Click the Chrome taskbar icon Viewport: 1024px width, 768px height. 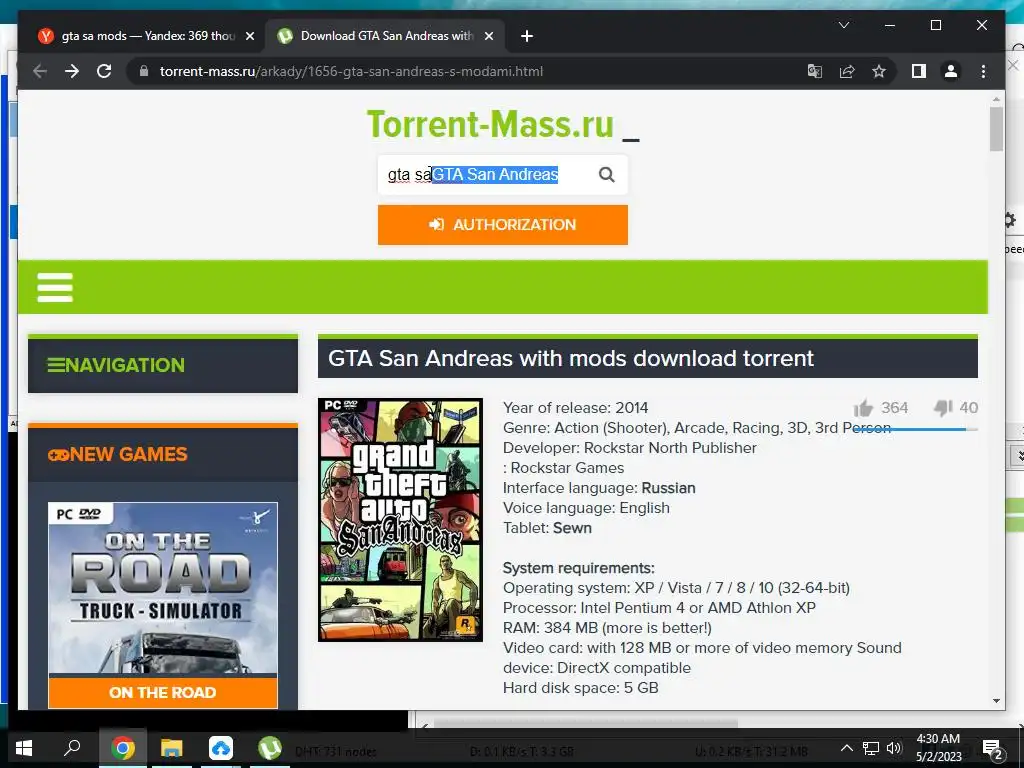pos(123,748)
